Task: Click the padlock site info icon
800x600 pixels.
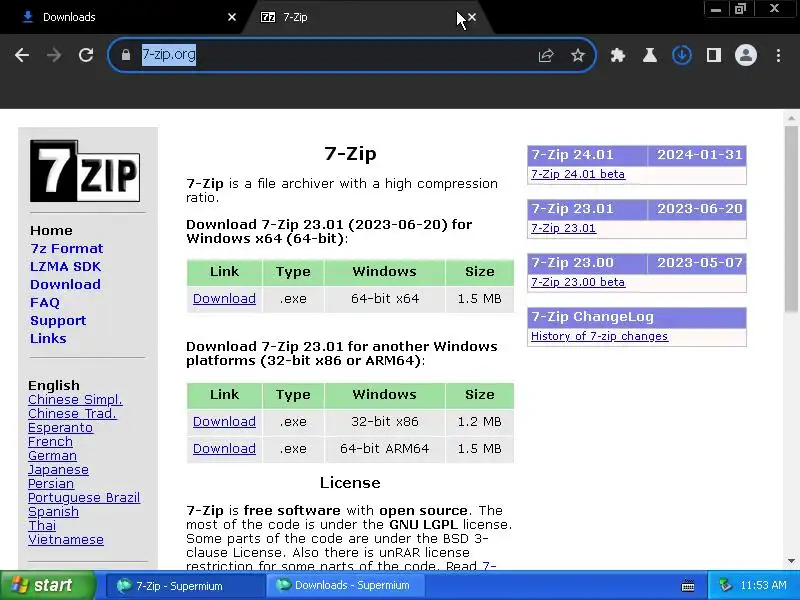Action: point(126,55)
